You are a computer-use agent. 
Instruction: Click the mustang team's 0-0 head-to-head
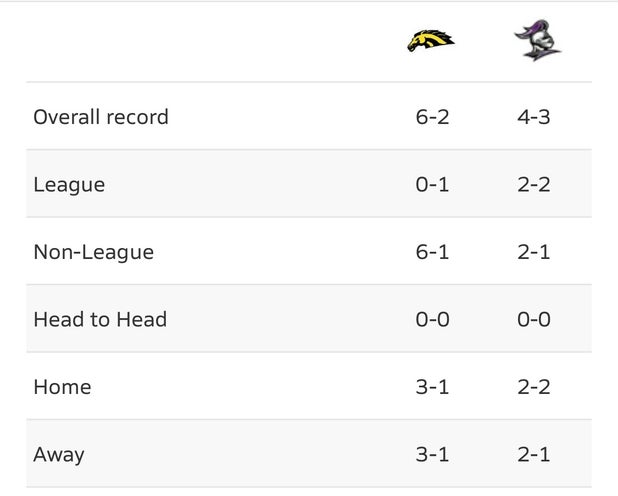(x=432, y=319)
